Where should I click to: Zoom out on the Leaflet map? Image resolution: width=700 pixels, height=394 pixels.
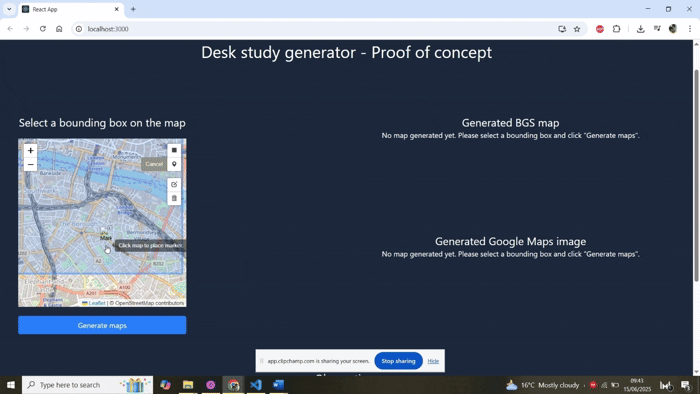[x=30, y=164]
